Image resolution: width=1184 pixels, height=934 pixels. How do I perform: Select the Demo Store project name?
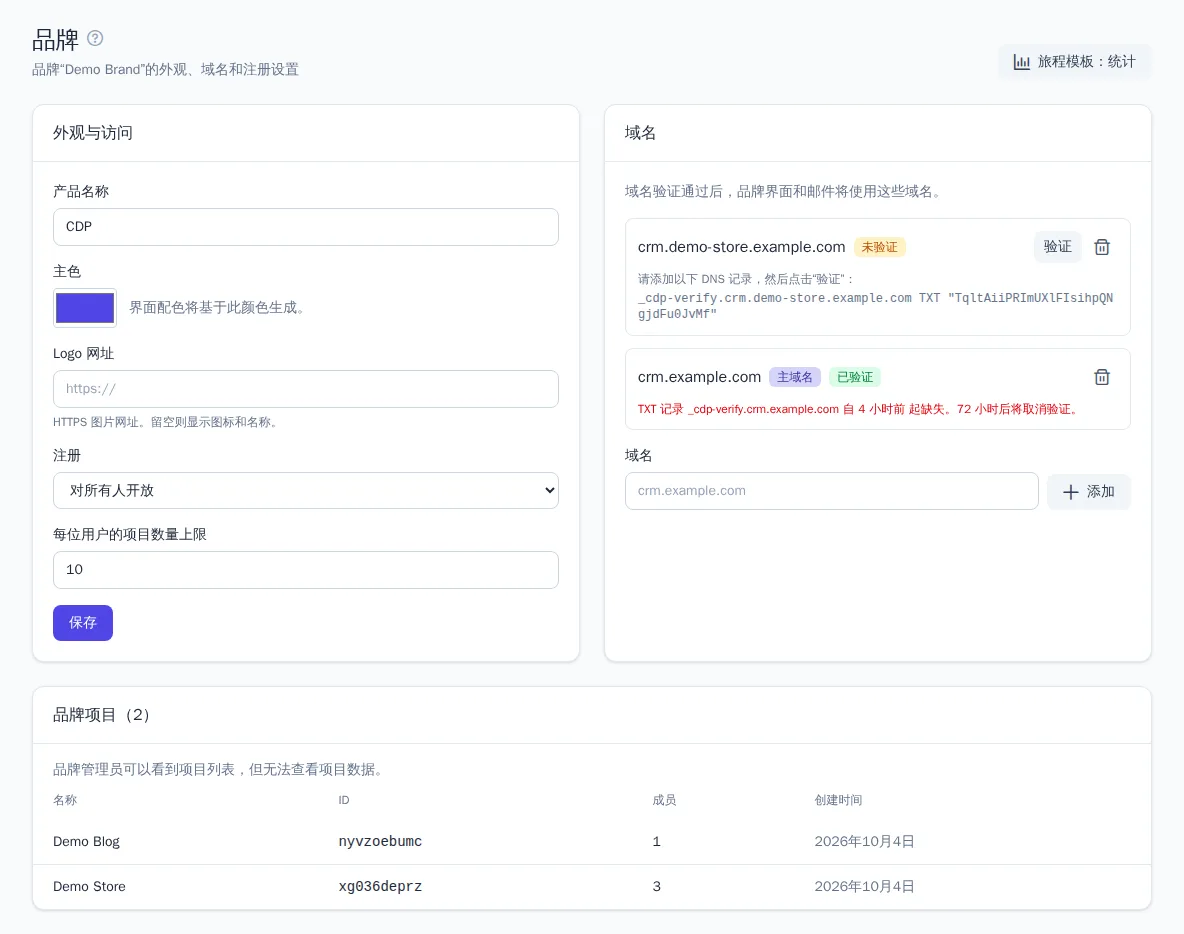[x=89, y=886]
